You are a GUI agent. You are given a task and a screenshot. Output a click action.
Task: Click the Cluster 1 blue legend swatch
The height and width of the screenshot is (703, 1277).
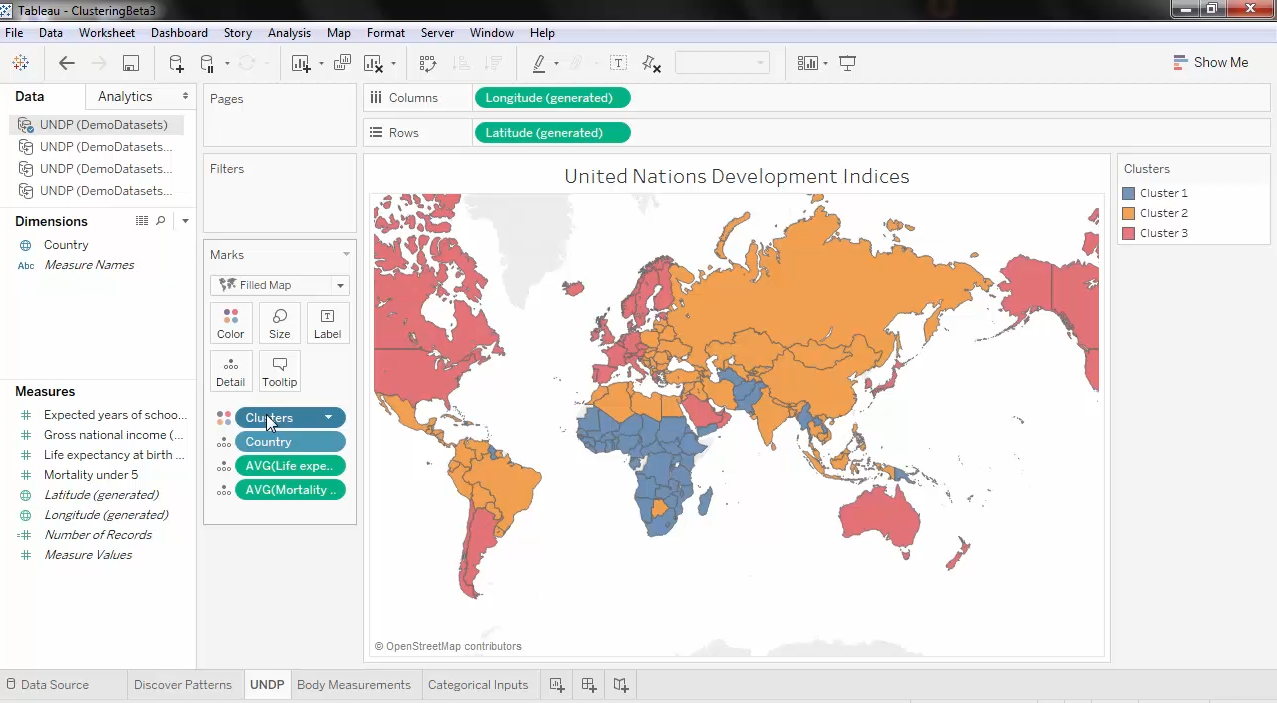point(1129,193)
